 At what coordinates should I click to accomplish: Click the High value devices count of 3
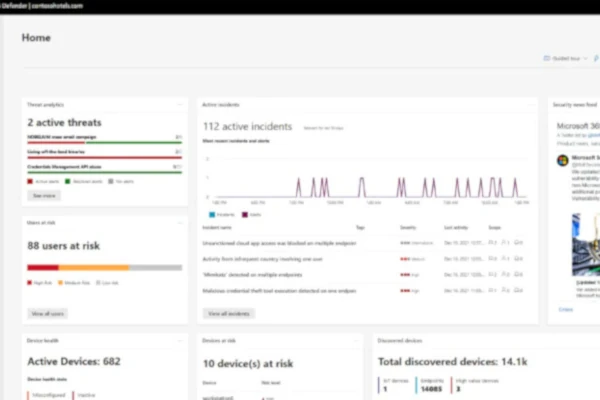point(458,389)
